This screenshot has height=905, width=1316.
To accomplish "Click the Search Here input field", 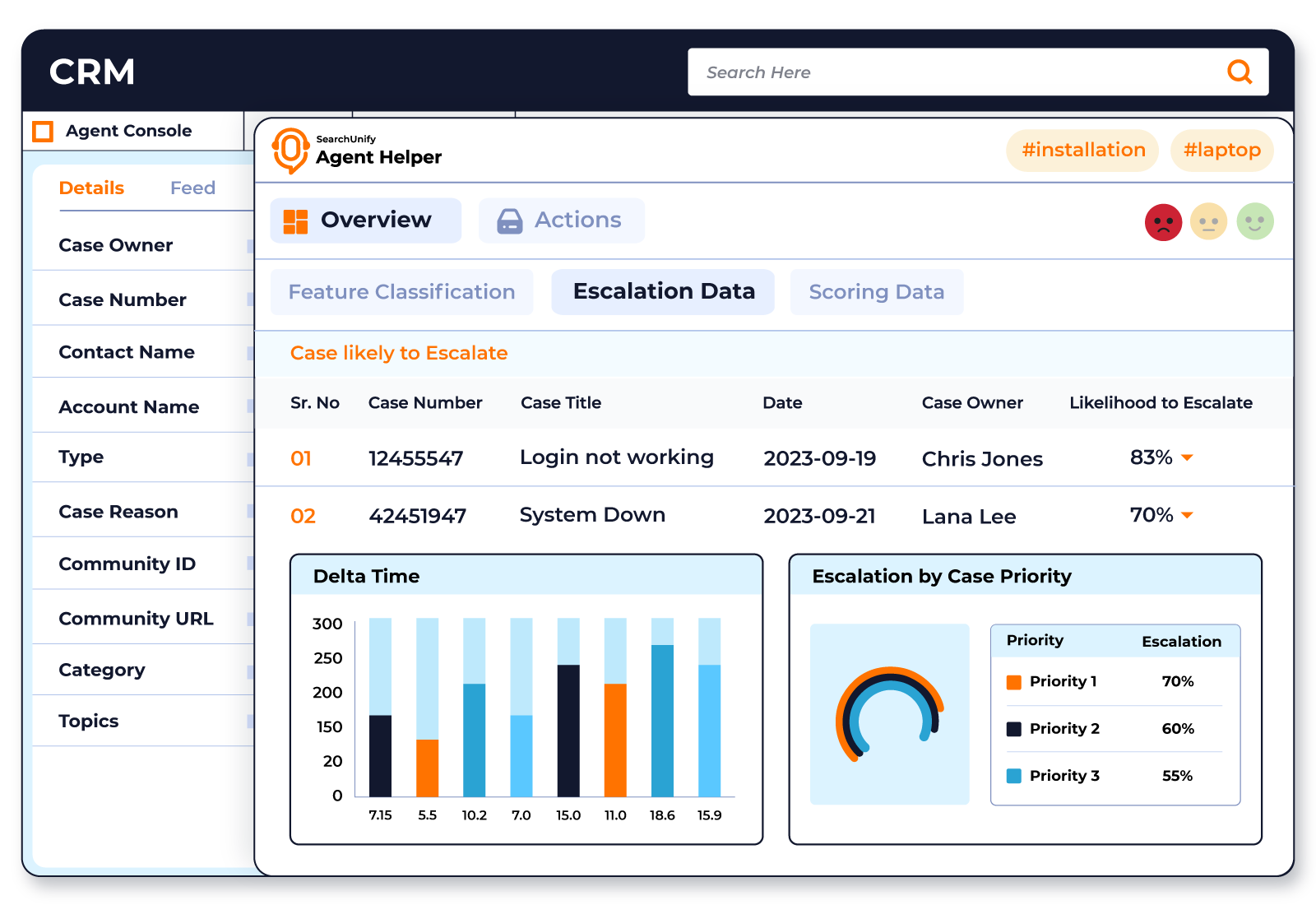I will click(x=978, y=72).
